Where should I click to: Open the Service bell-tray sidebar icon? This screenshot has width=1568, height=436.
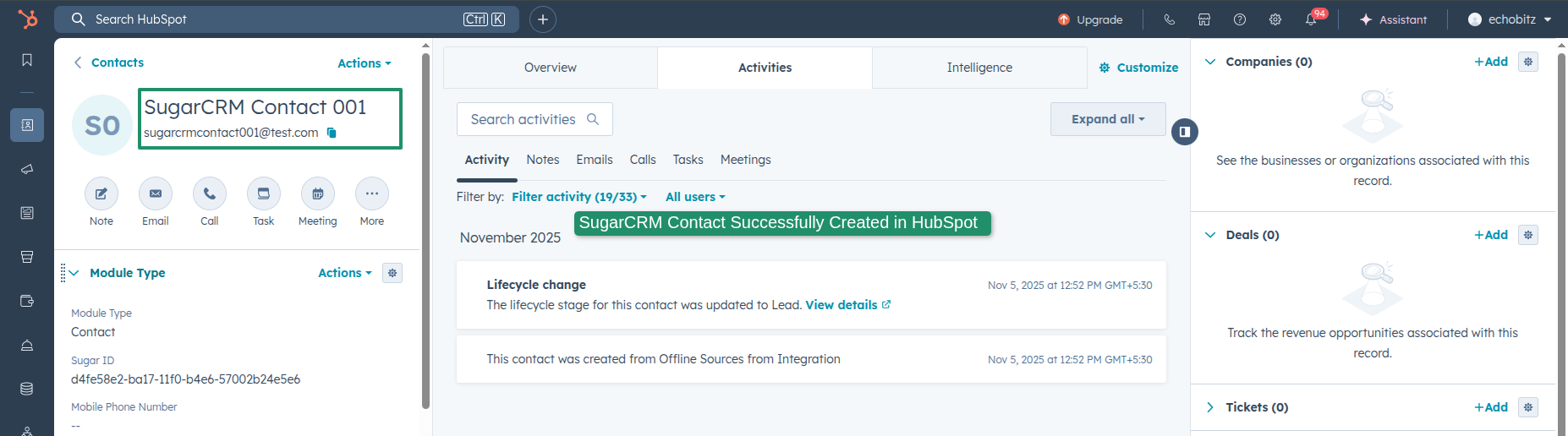tap(27, 345)
